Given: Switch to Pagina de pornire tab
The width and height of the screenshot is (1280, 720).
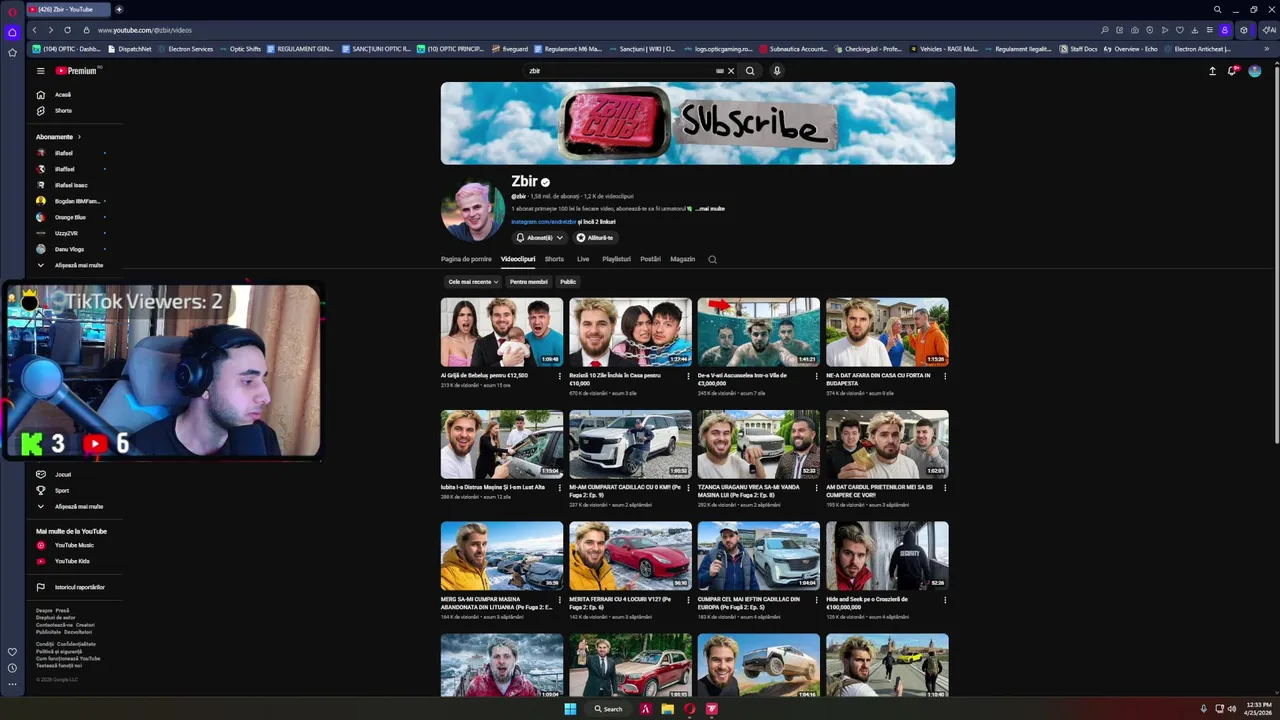Looking at the screenshot, I should coord(466,259).
